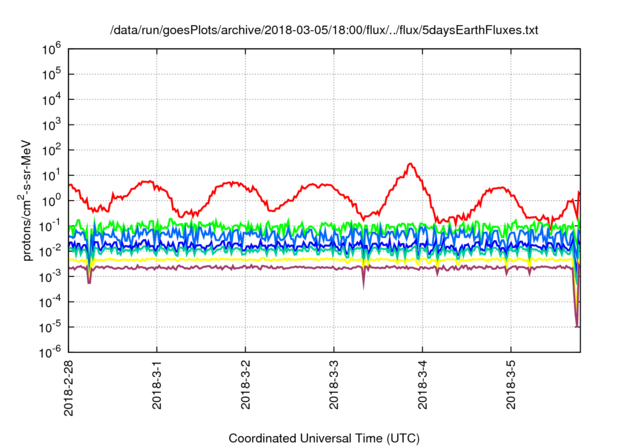Viewport: 640px width, 448px height.
Task: Click the purple line's deepest dip at chart's right edge
Action: 577,326
